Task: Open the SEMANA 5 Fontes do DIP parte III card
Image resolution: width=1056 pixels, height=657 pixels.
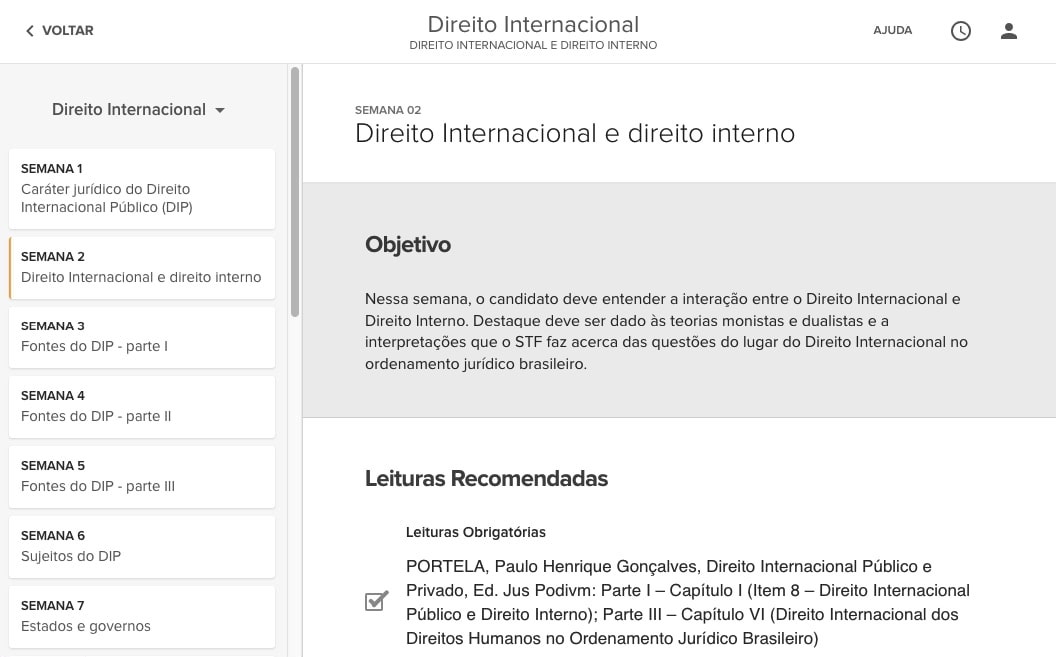Action: coord(142,477)
